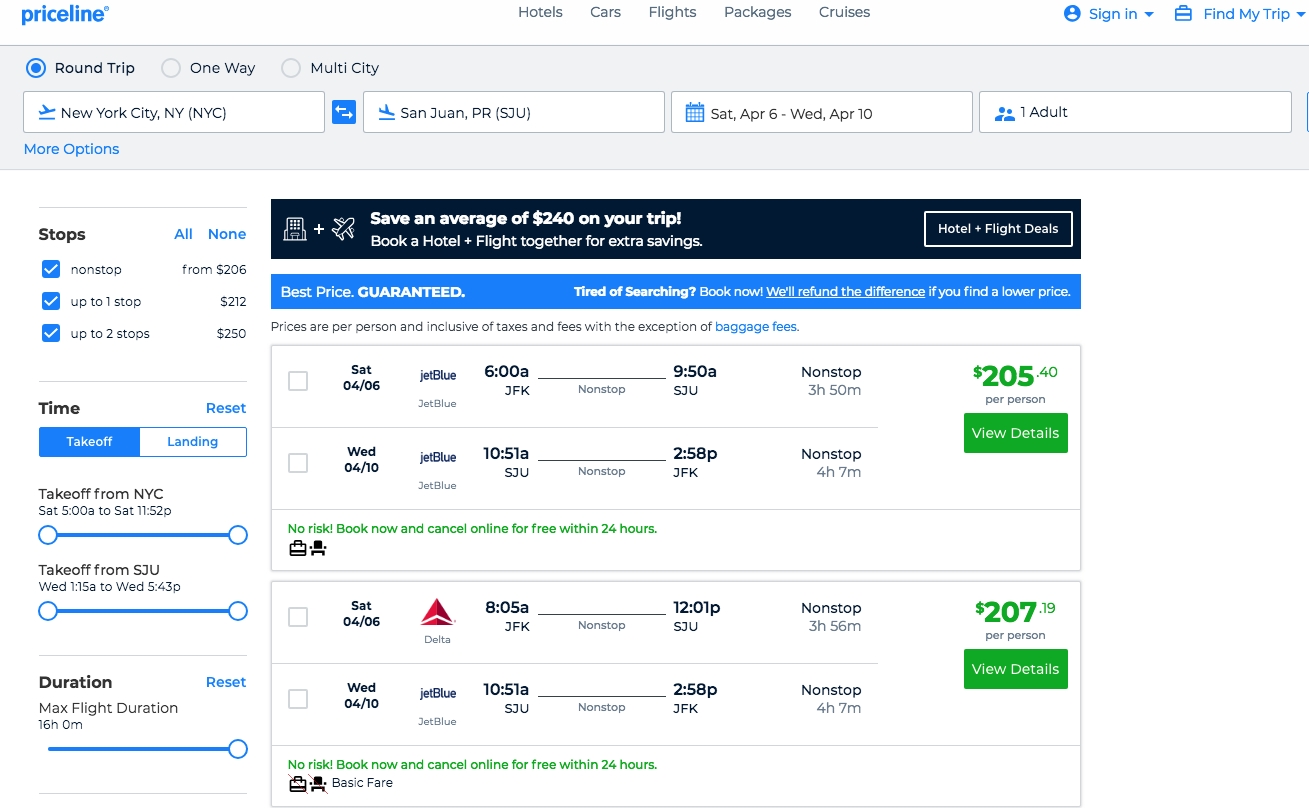Click Takeoff from NYC left slider handle
The image size is (1309, 808).
point(48,535)
